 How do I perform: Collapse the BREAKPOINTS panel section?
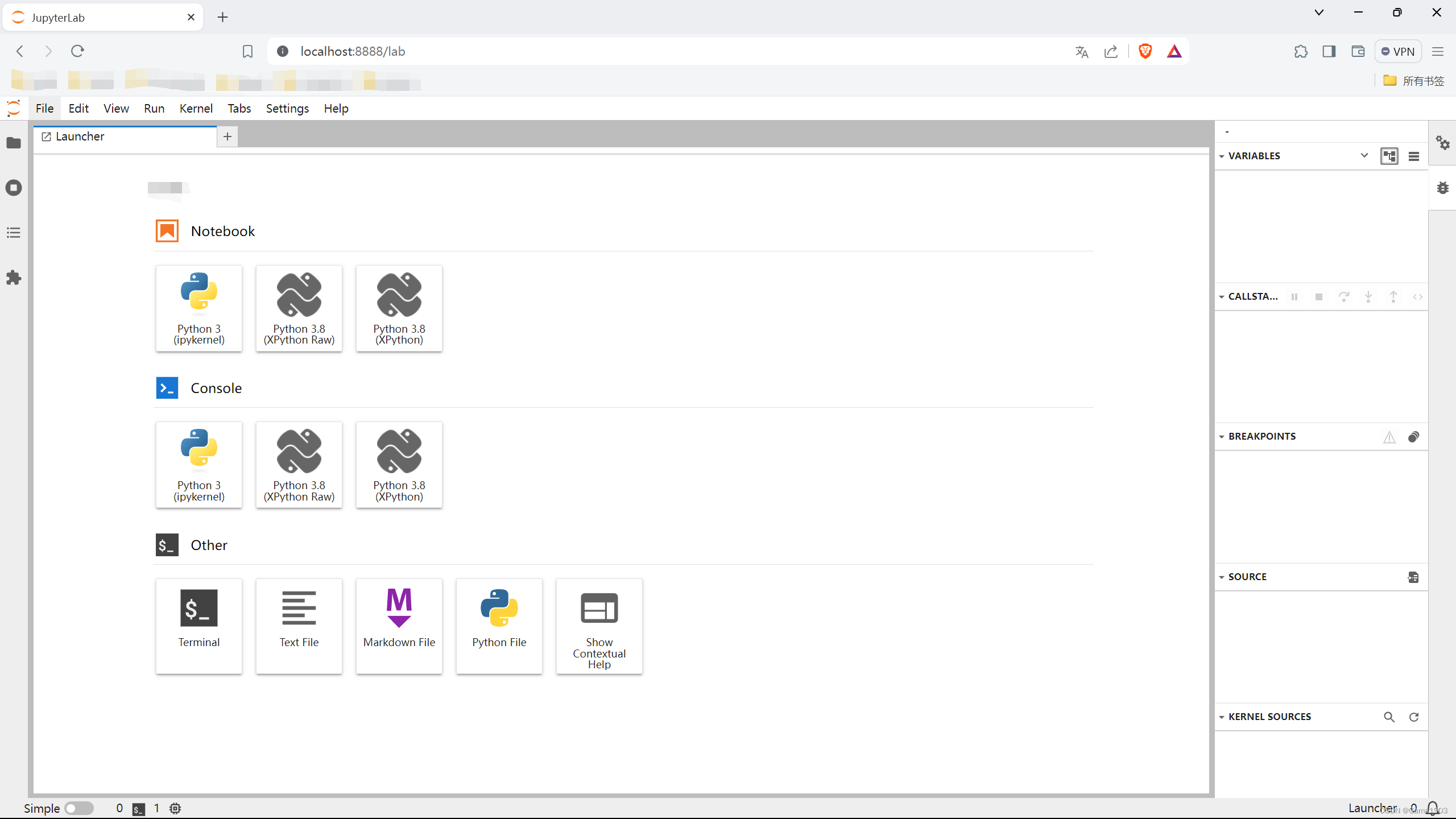(x=1222, y=437)
